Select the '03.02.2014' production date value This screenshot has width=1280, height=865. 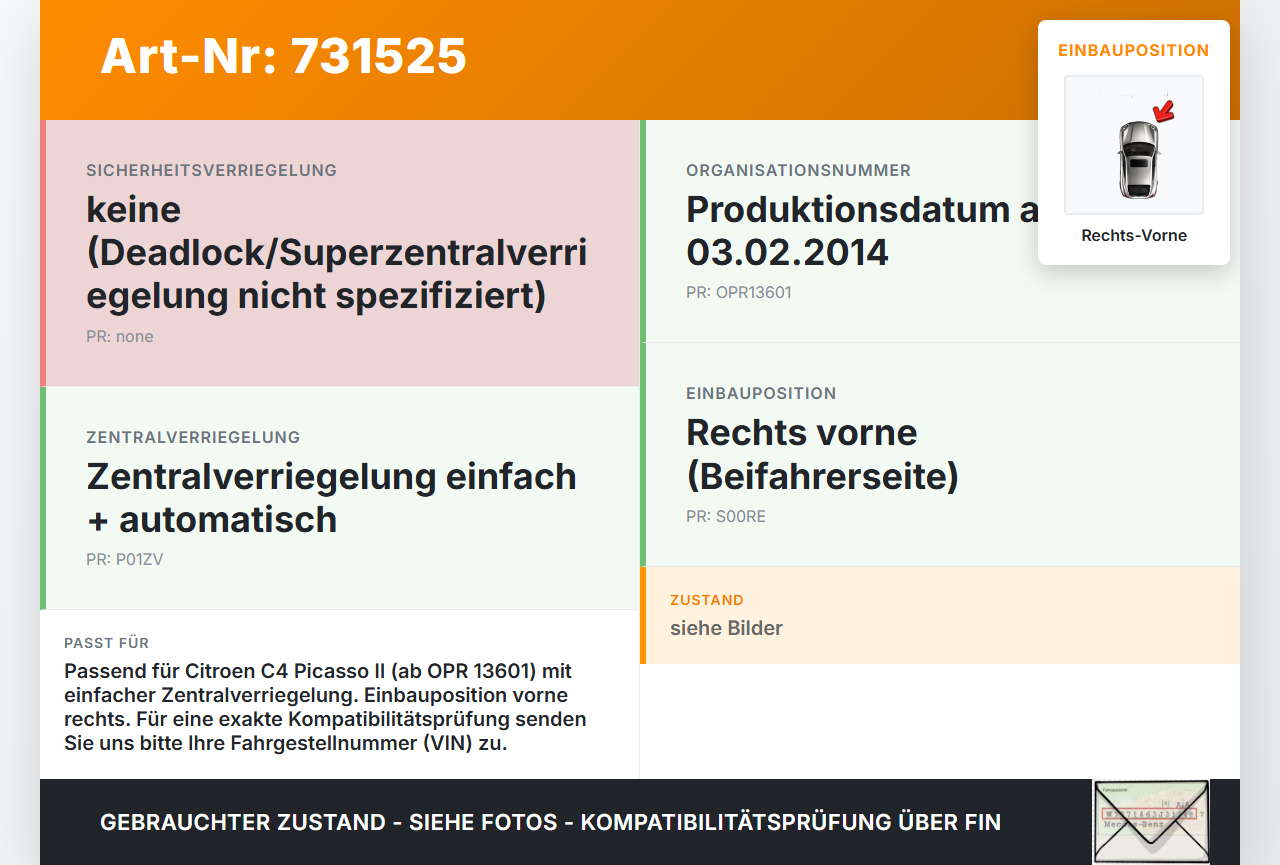coord(787,252)
